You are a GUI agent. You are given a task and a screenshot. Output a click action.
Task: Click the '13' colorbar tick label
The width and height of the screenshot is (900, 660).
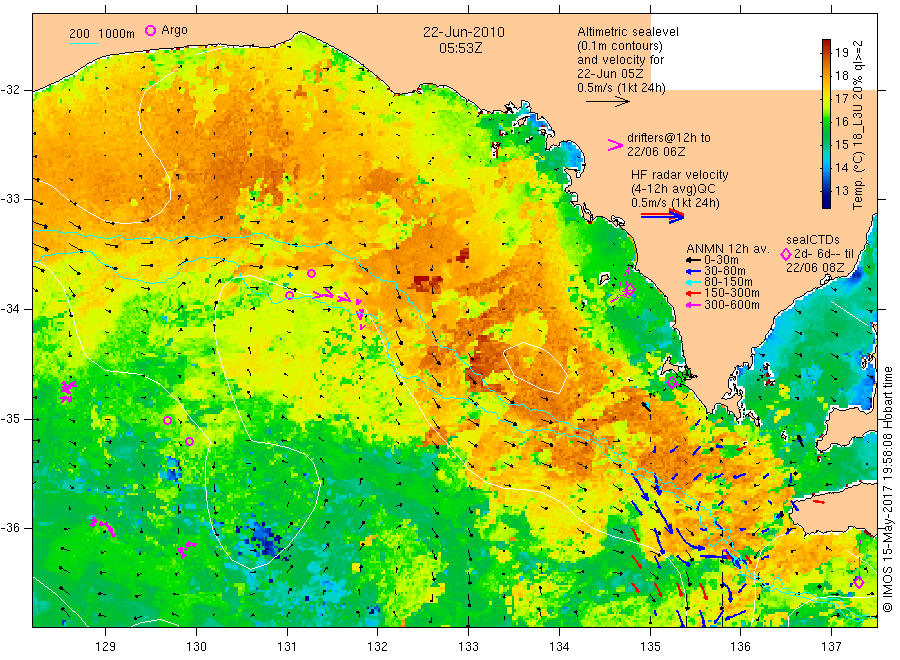point(841,191)
